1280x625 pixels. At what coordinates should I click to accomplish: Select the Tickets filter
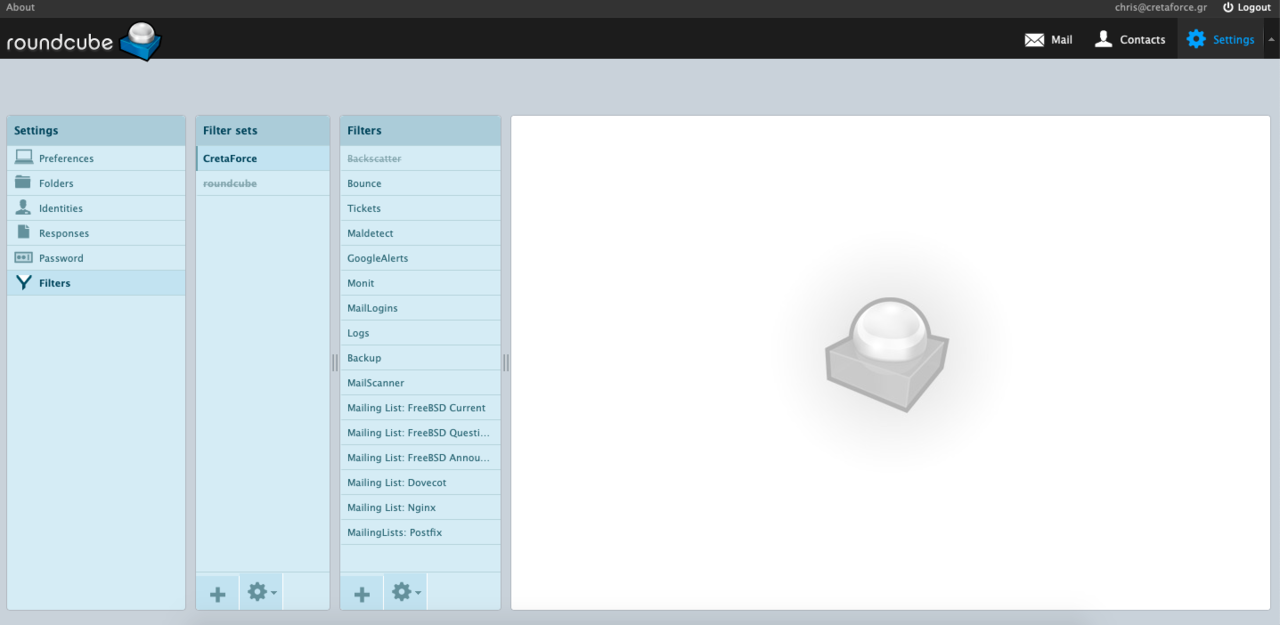(420, 208)
